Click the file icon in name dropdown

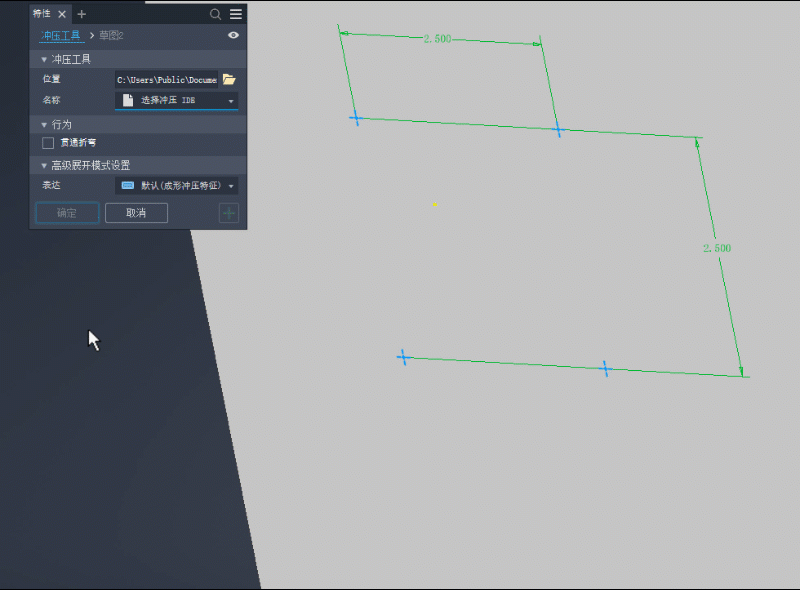click(x=128, y=100)
